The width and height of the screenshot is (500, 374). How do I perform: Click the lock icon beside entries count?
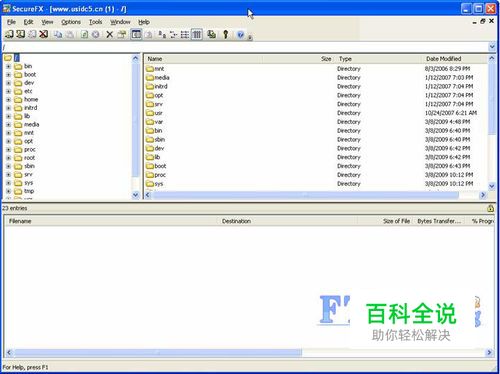490,208
